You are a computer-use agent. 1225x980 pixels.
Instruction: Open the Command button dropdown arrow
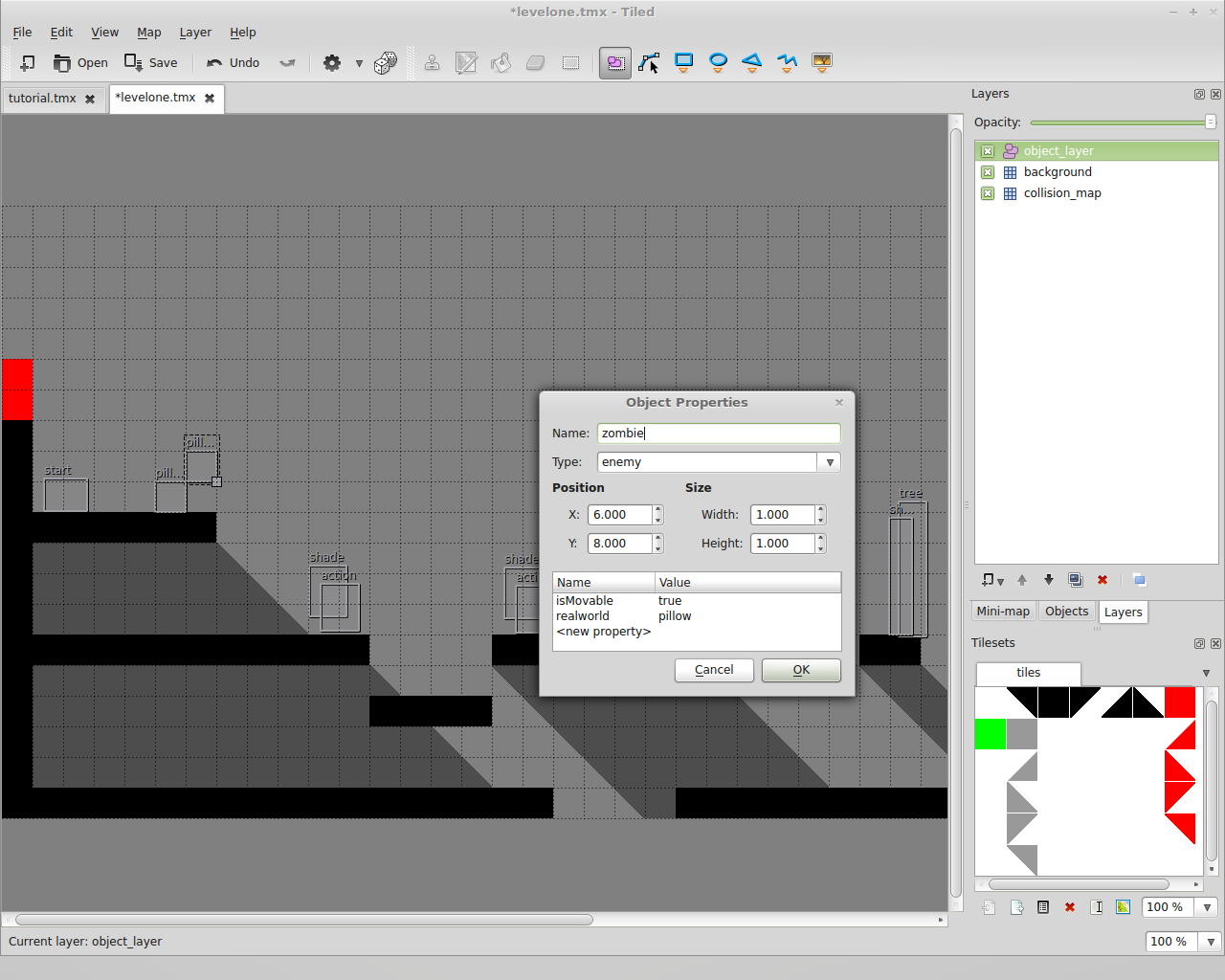359,63
